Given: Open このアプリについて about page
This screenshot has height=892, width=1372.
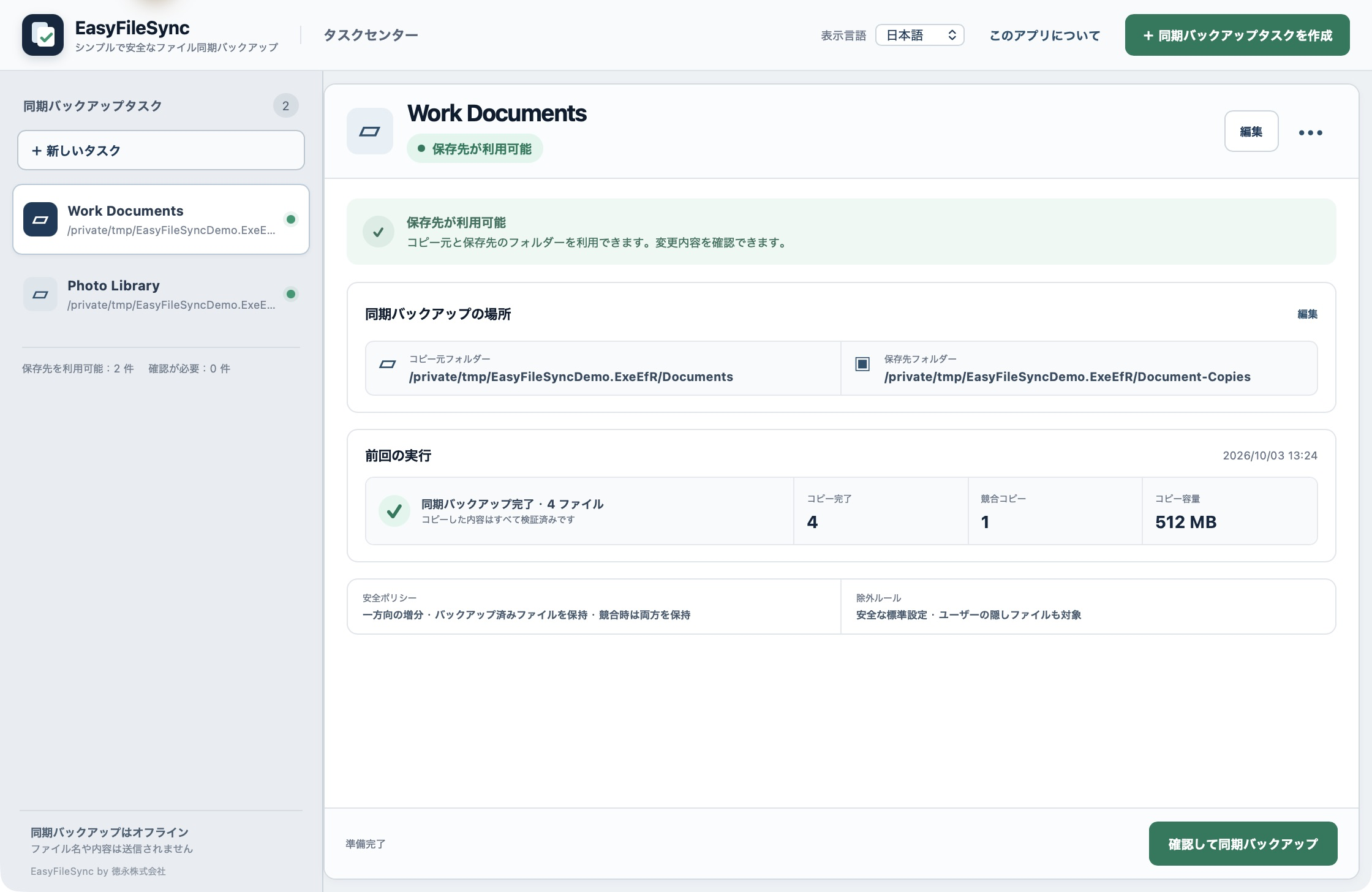Looking at the screenshot, I should [x=1045, y=36].
